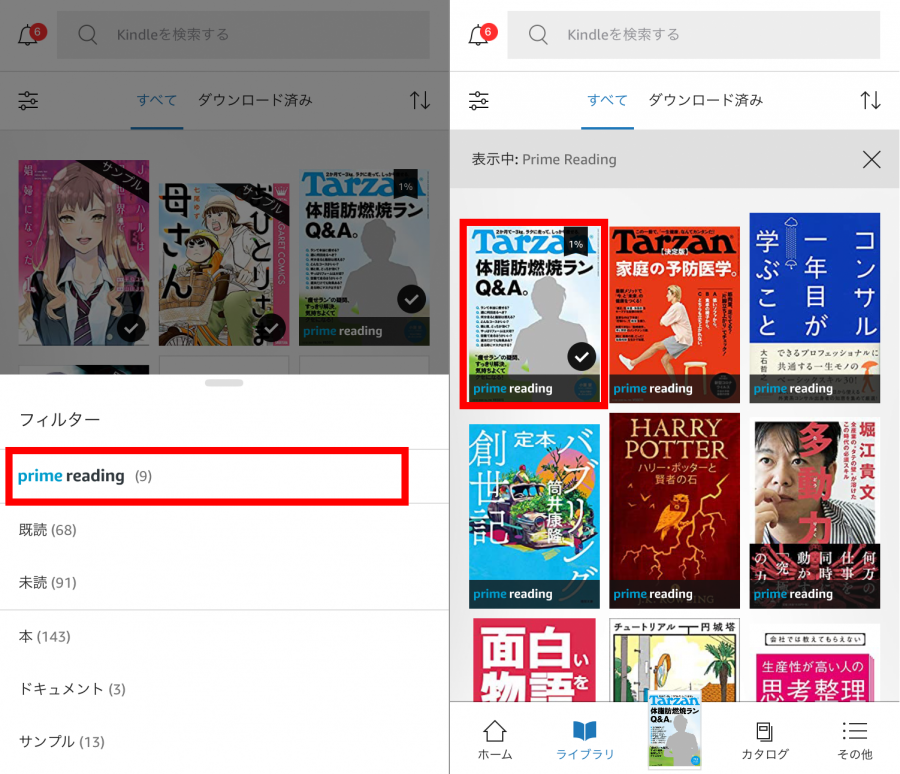Focus the Kindle search field in left screen
The width and height of the screenshot is (900, 774).
tap(243, 34)
